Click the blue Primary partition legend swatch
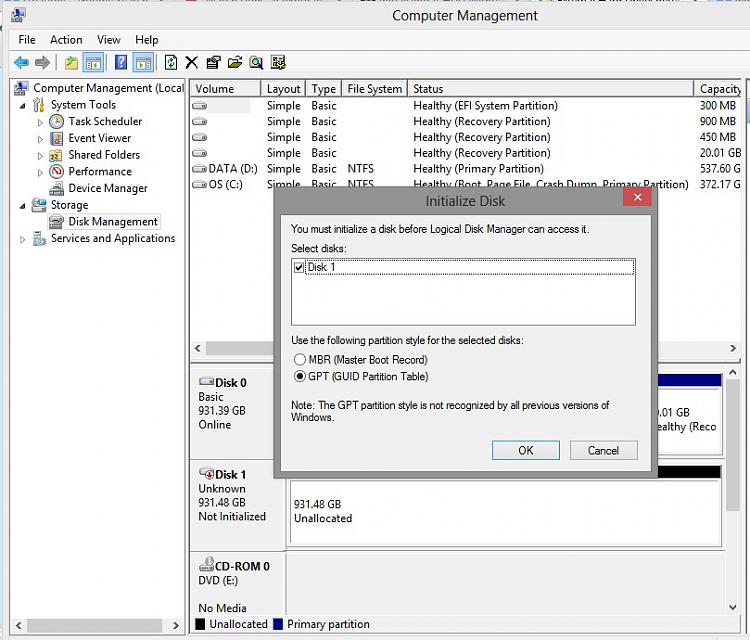Screen dimensions: 750x640 [x=278, y=624]
